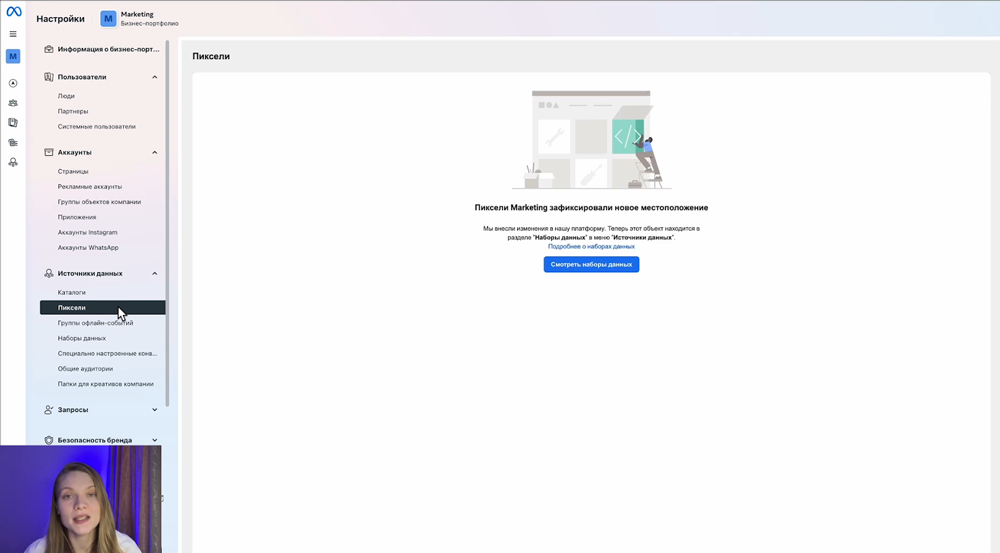This screenshot has height=553, width=1000.
Task: Collapse the Аккаунты section
Action: (154, 152)
